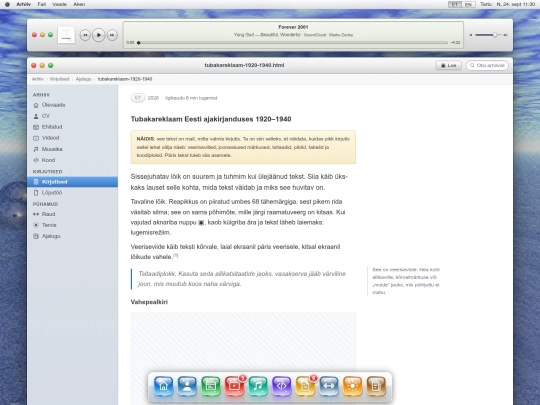Click the track progress bar
Screen dimensions: 540x405
(x=293, y=43)
